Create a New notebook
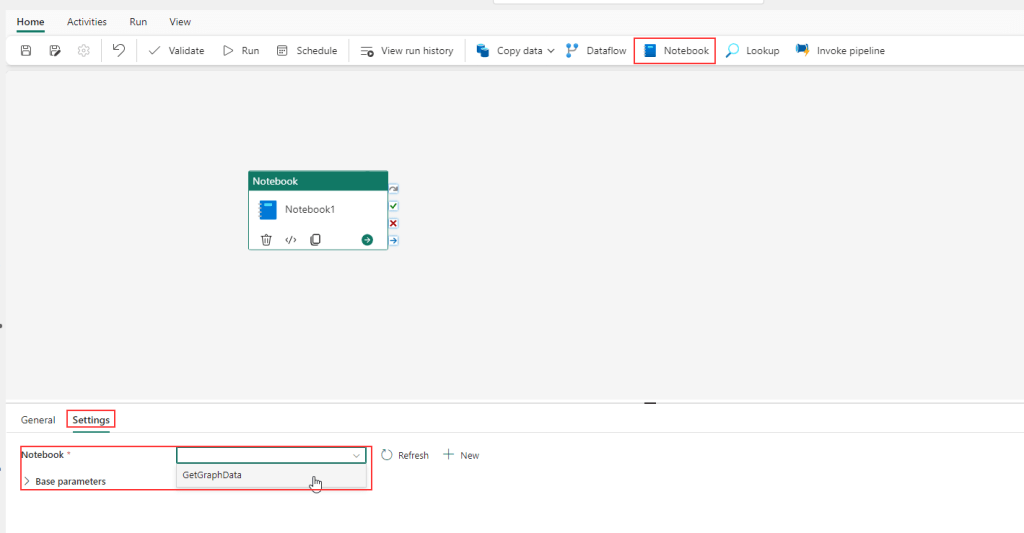The image size is (1024, 533). click(x=461, y=455)
